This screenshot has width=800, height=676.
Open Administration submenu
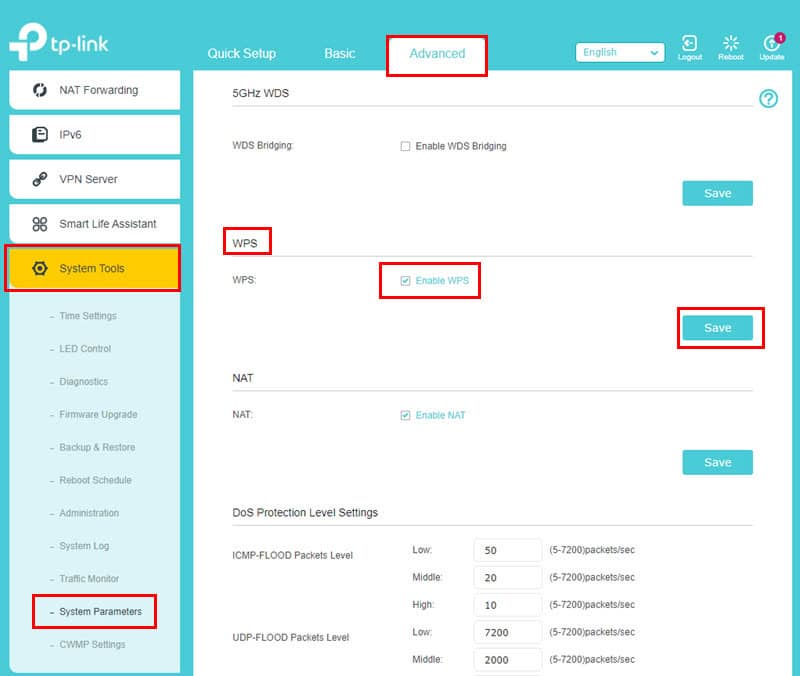click(89, 513)
